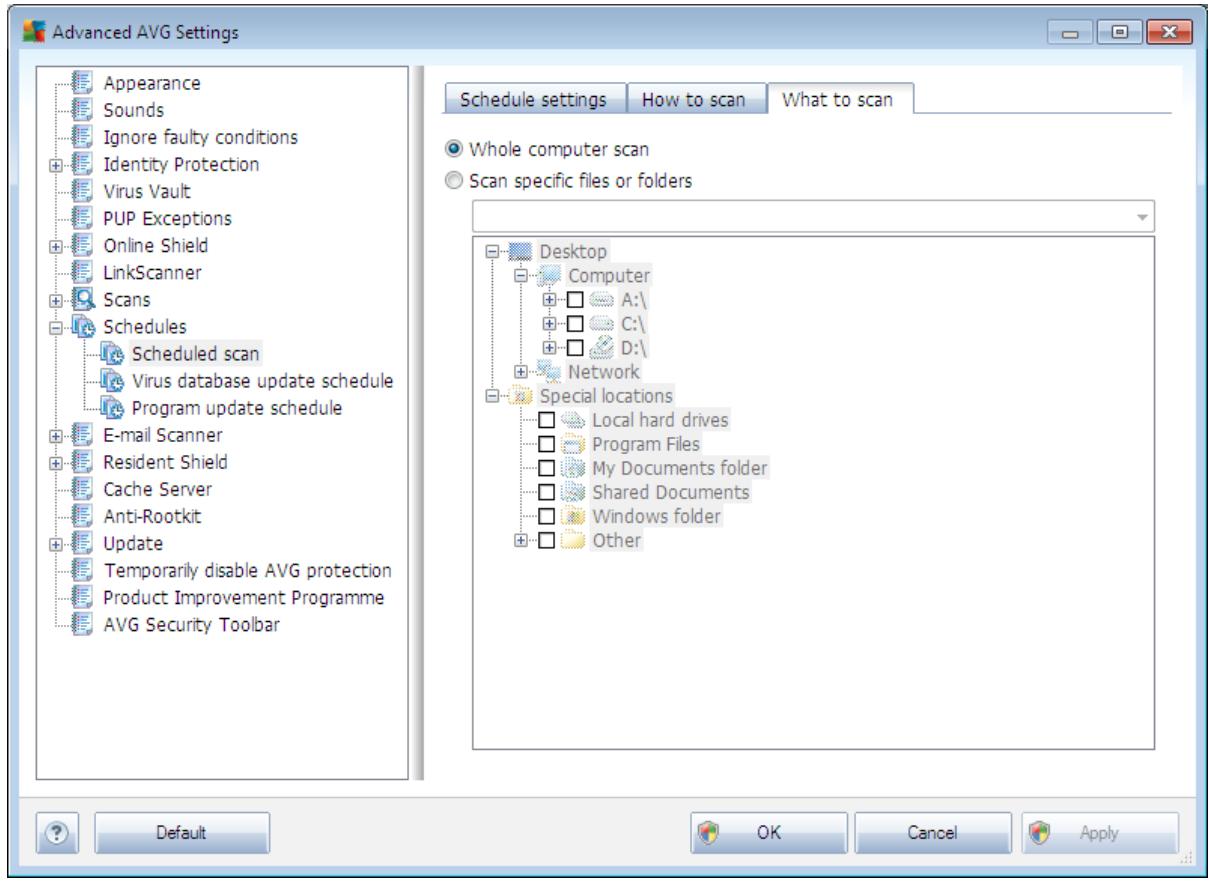This screenshot has width=1209, height=881.
Task: Click the Scheduled scan icon
Action: click(x=114, y=354)
